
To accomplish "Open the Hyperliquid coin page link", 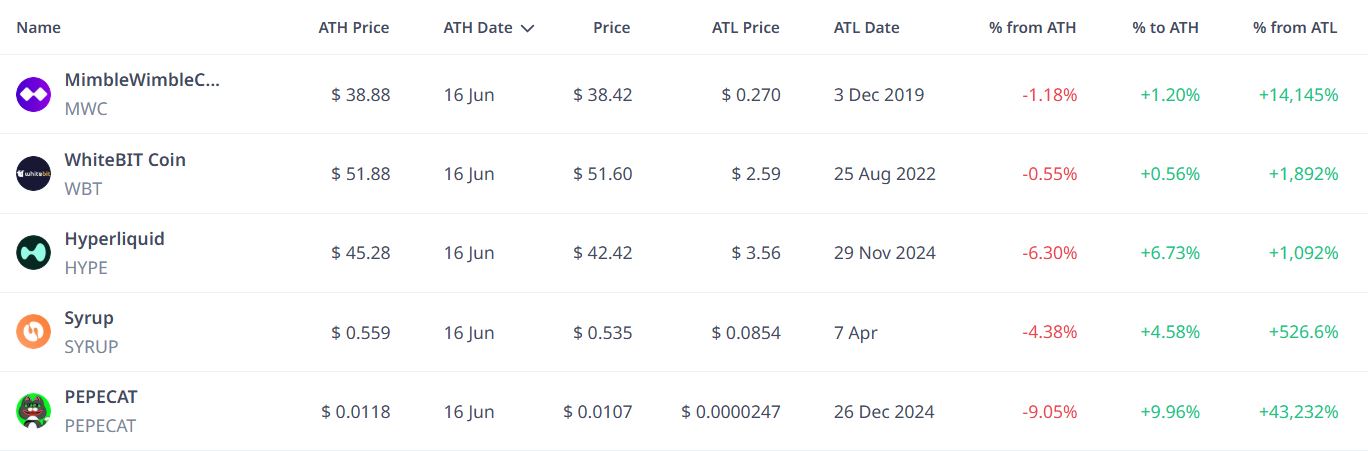I will click(115, 239).
